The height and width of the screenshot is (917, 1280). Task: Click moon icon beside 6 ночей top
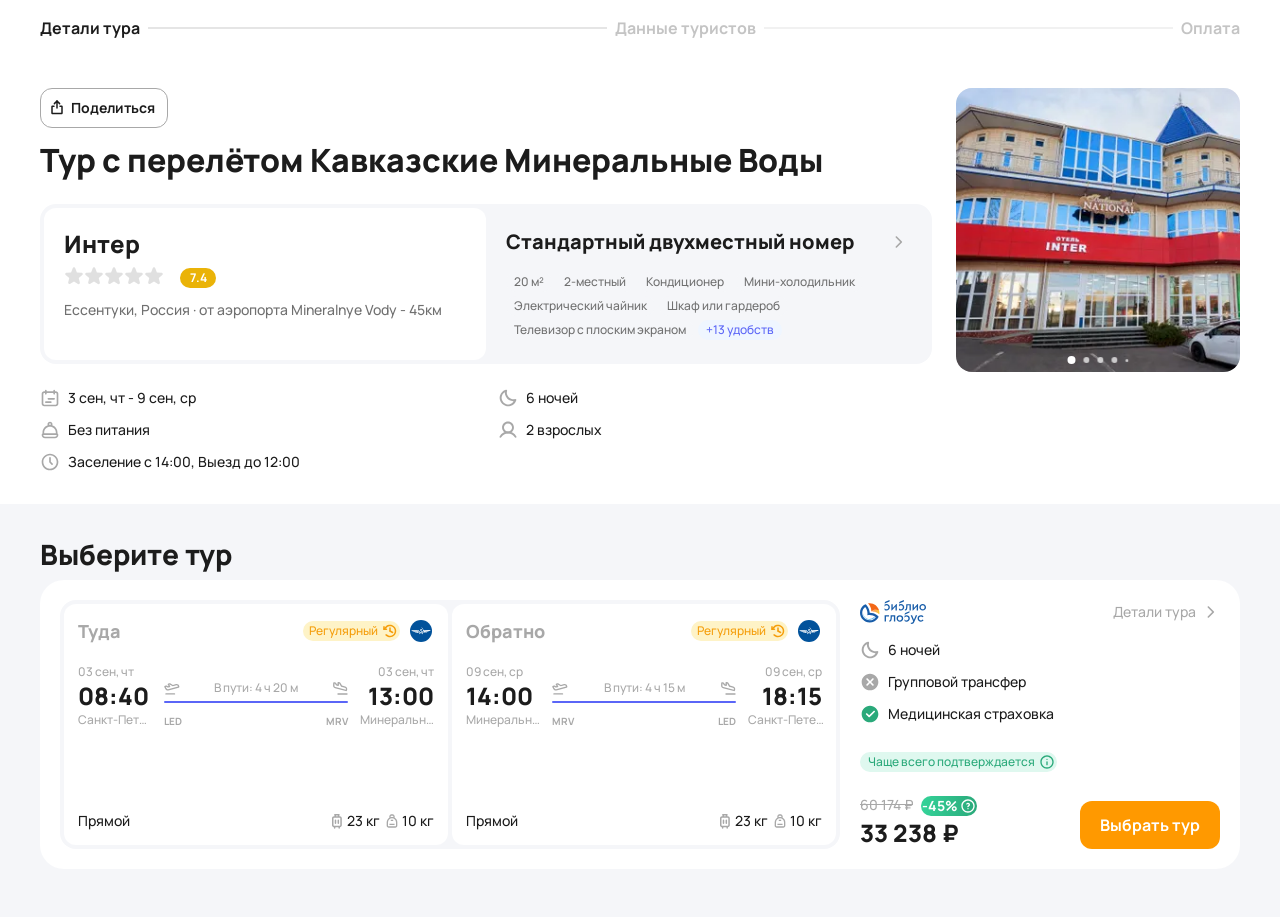click(508, 398)
